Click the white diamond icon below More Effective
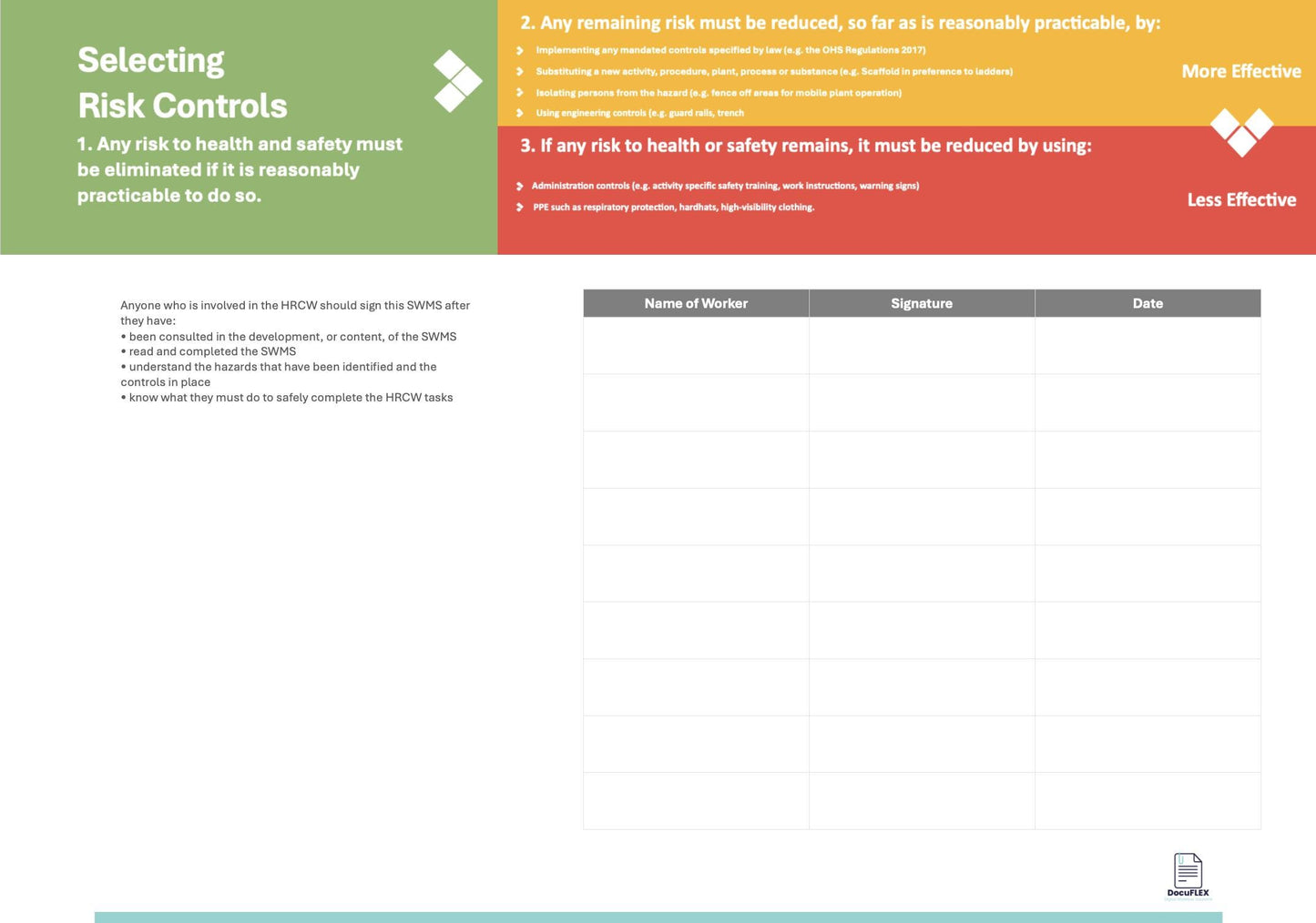Image resolution: width=1316 pixels, height=923 pixels. [x=1241, y=133]
